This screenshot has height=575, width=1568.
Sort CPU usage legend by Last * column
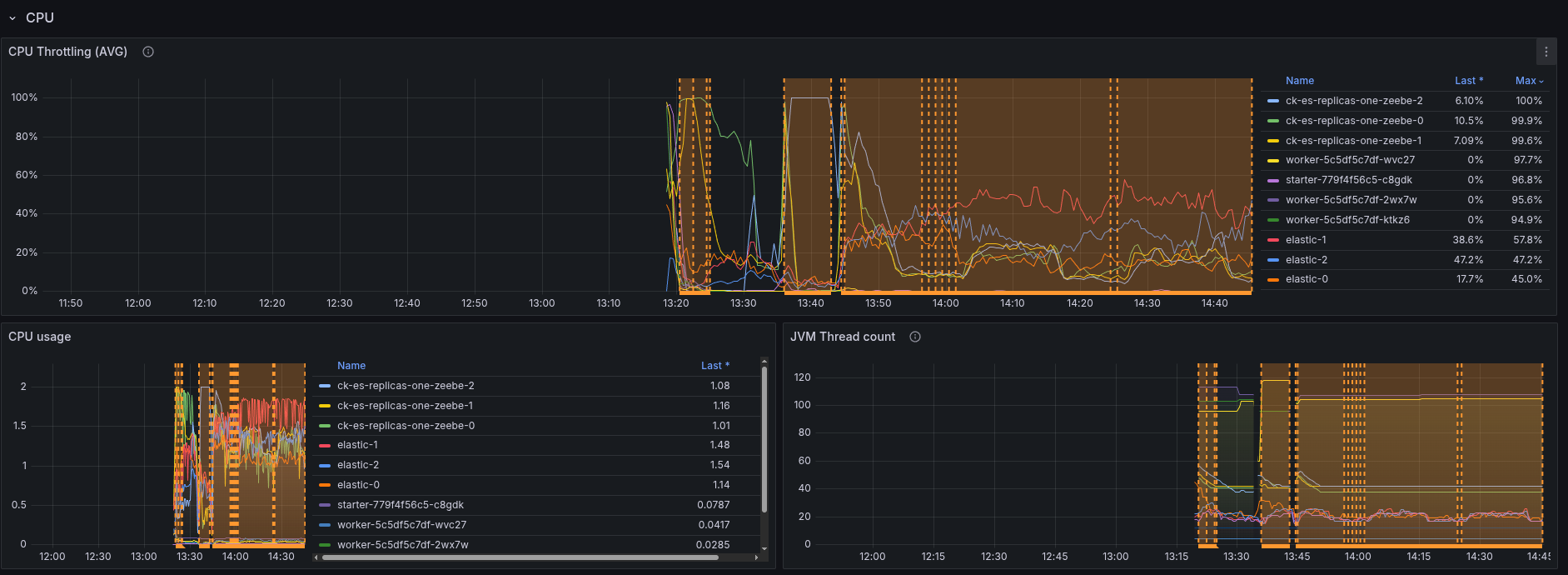715,366
